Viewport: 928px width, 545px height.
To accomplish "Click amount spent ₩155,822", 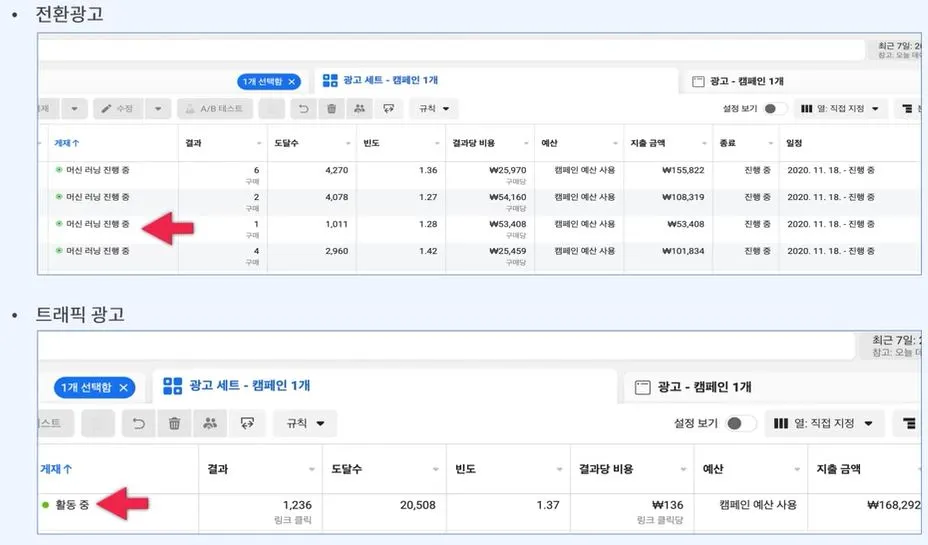I will tap(683, 170).
